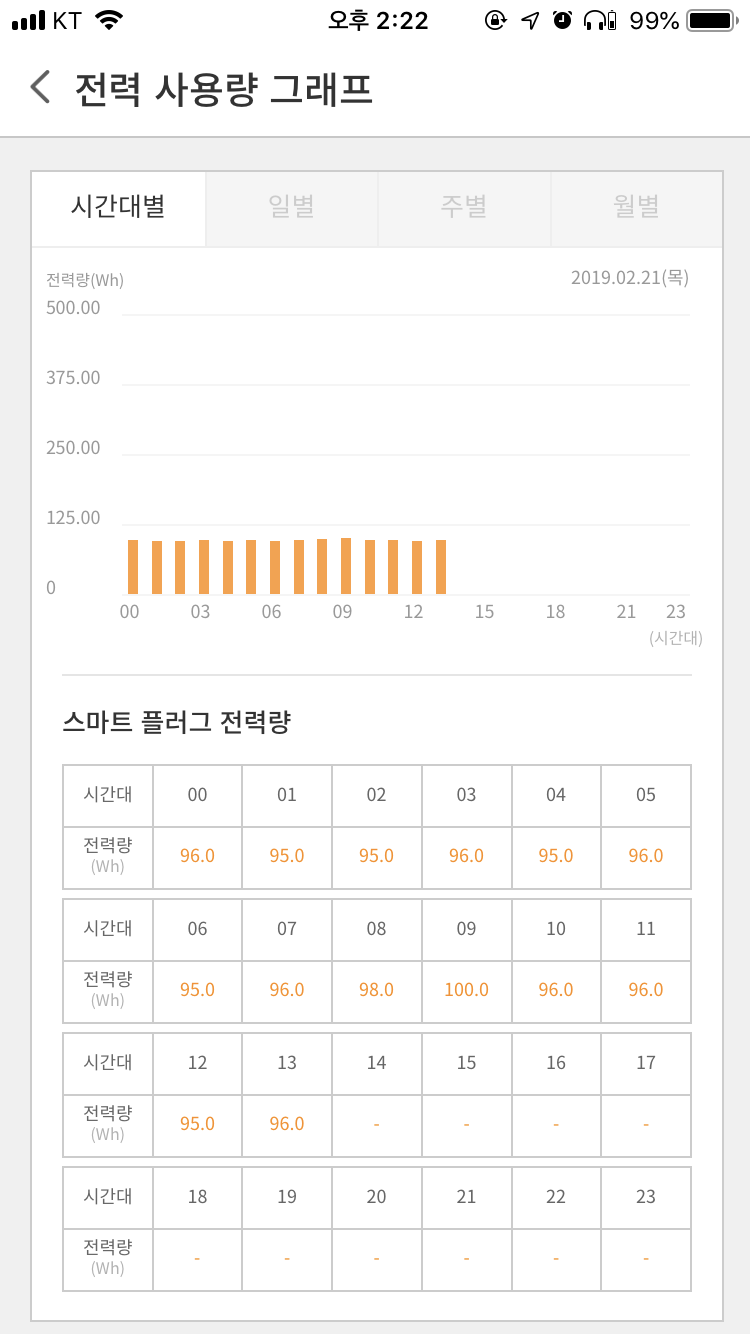Tap the rotation lock status icon
The image size is (750, 1334).
(x=495, y=20)
